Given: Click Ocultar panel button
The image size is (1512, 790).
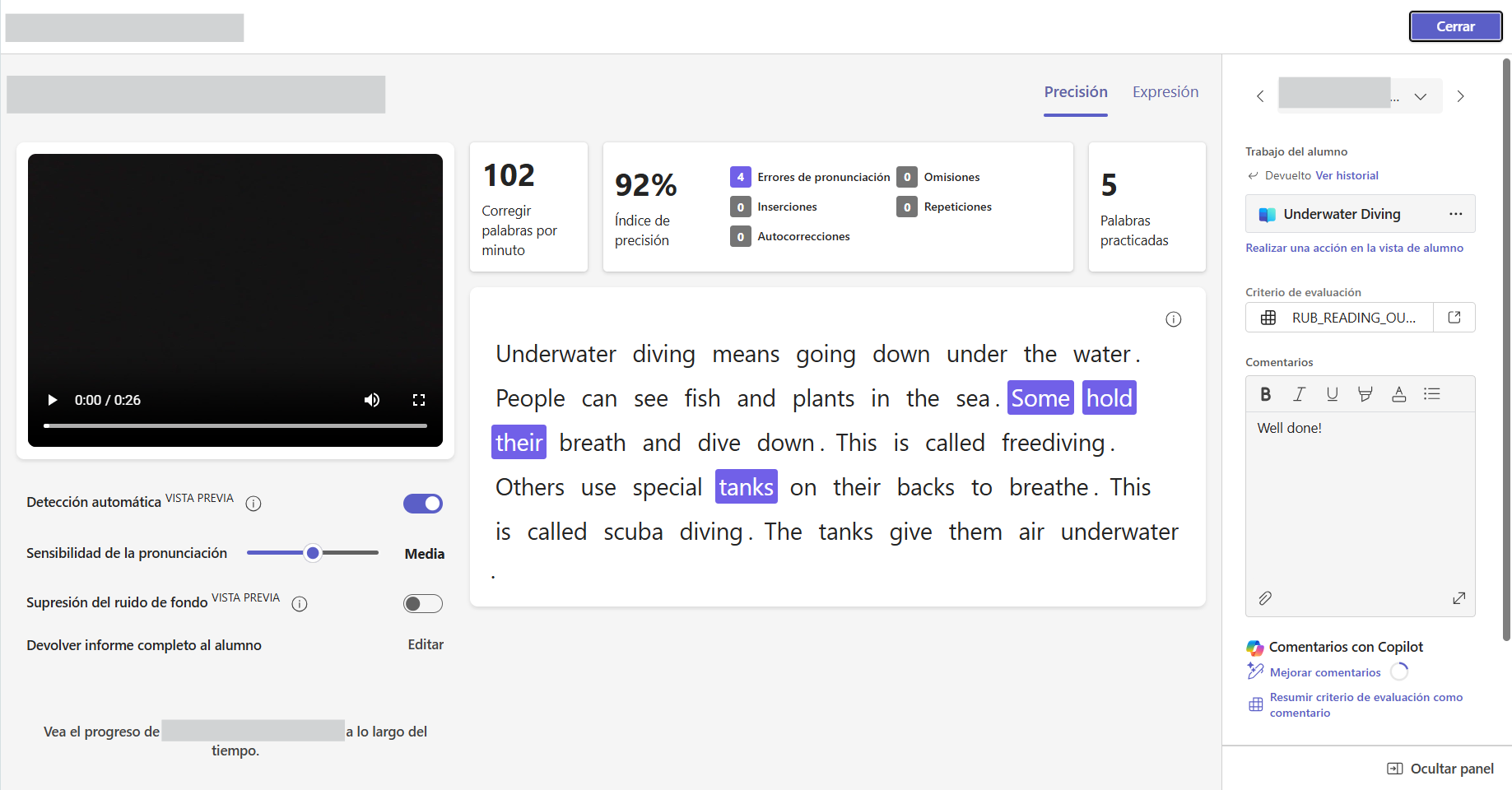Looking at the screenshot, I should (x=1440, y=769).
